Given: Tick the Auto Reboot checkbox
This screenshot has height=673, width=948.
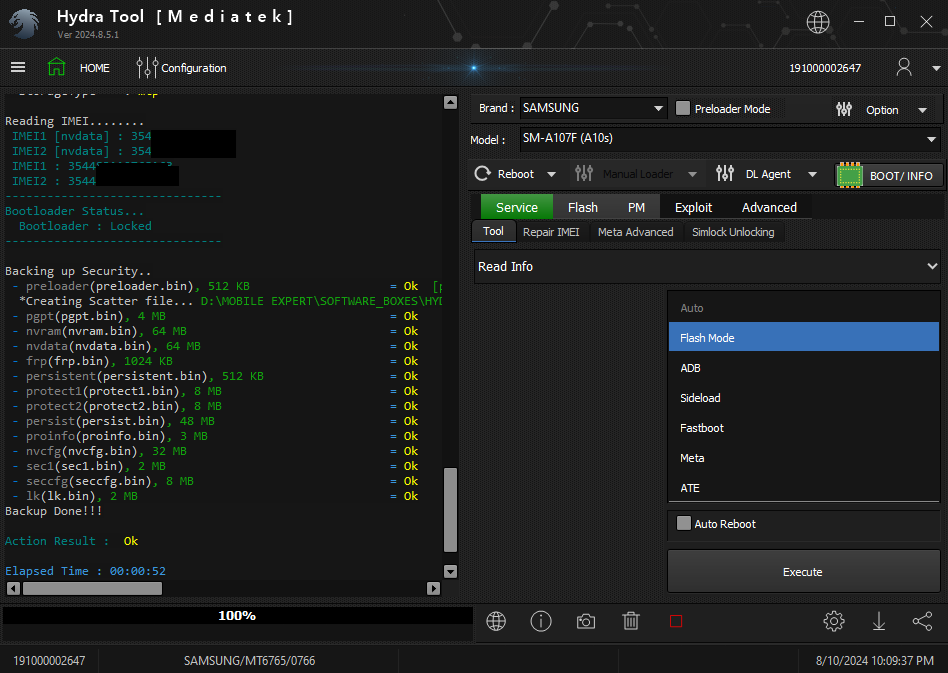Looking at the screenshot, I should coord(684,523).
